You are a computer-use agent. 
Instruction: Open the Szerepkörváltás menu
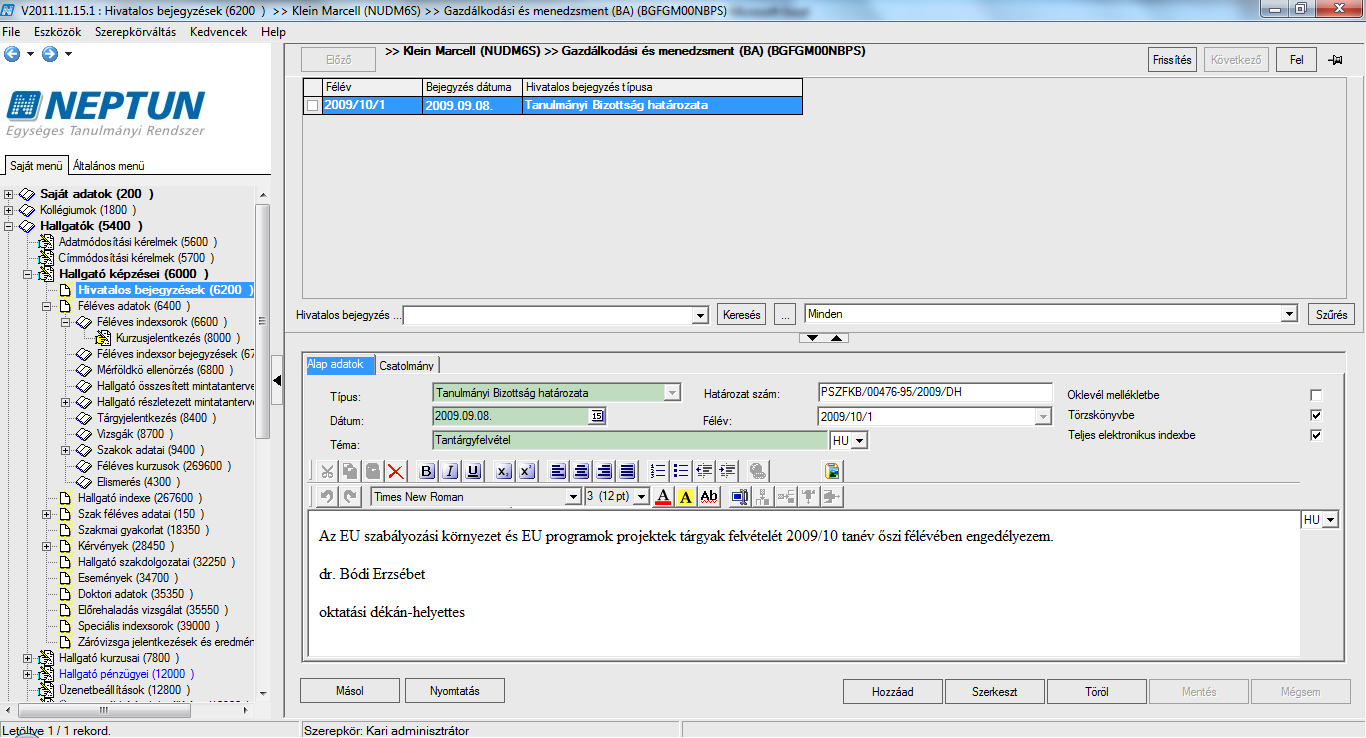(135, 32)
